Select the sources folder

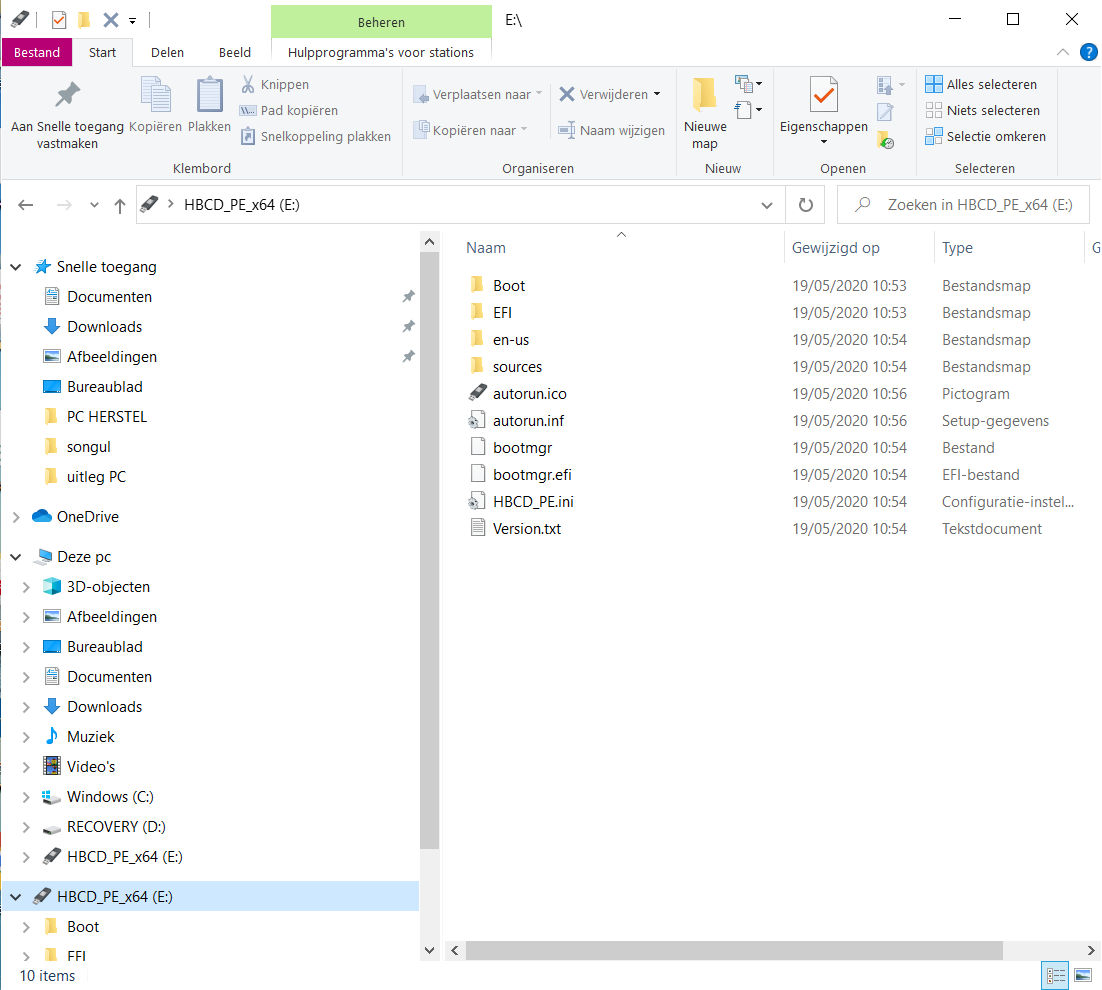pos(505,367)
